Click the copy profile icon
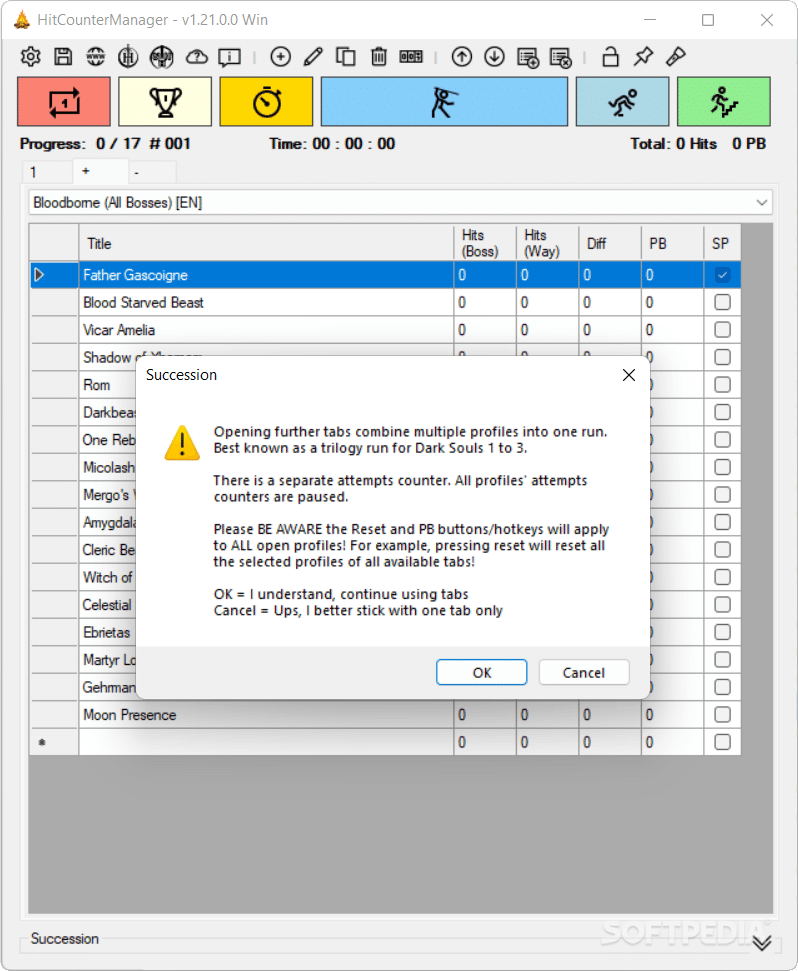The image size is (798, 971). tap(345, 57)
